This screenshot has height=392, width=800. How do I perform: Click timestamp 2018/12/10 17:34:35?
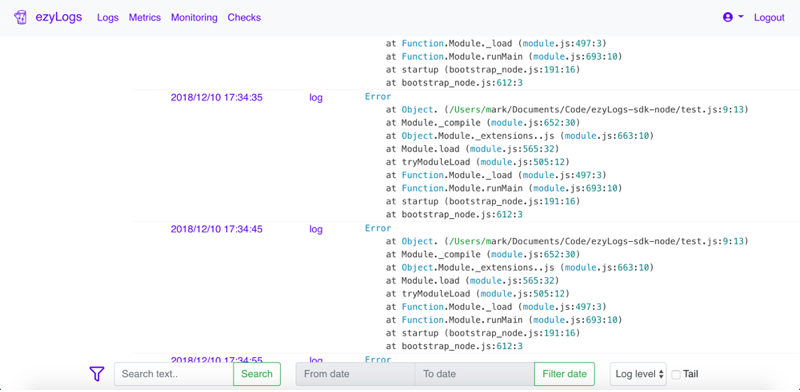click(x=216, y=97)
